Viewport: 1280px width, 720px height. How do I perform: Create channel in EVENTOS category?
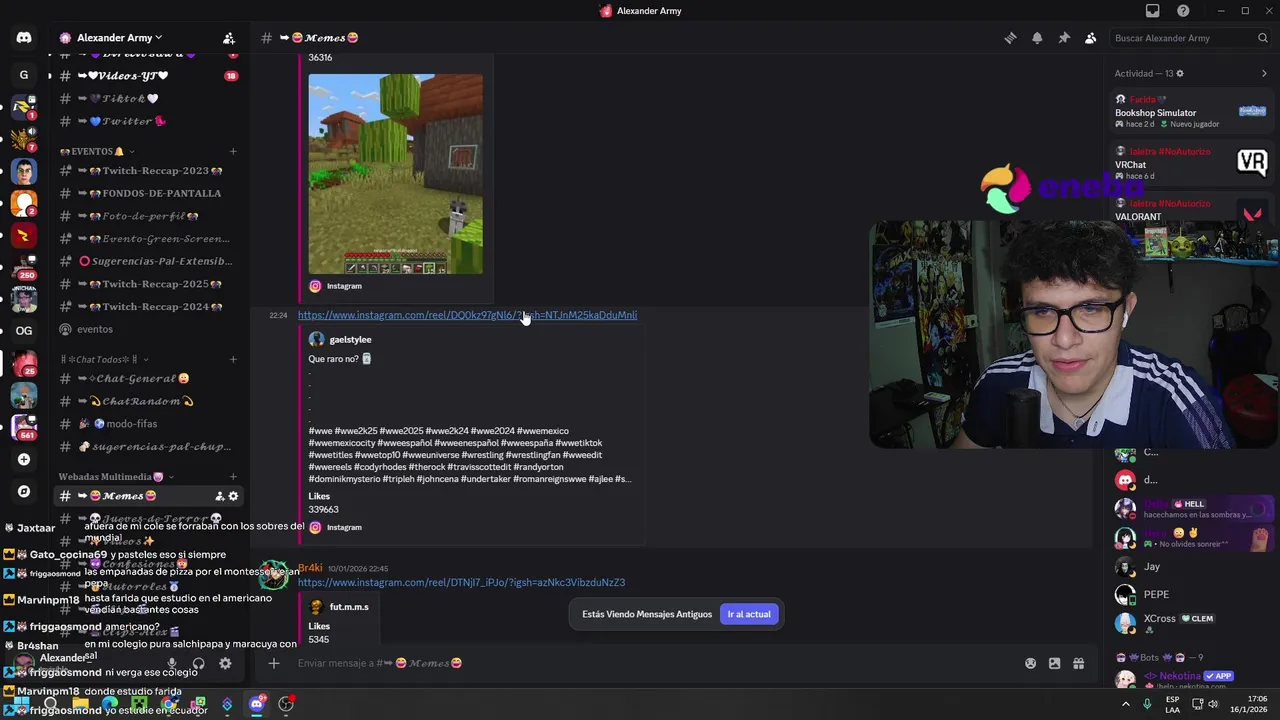[x=233, y=151]
